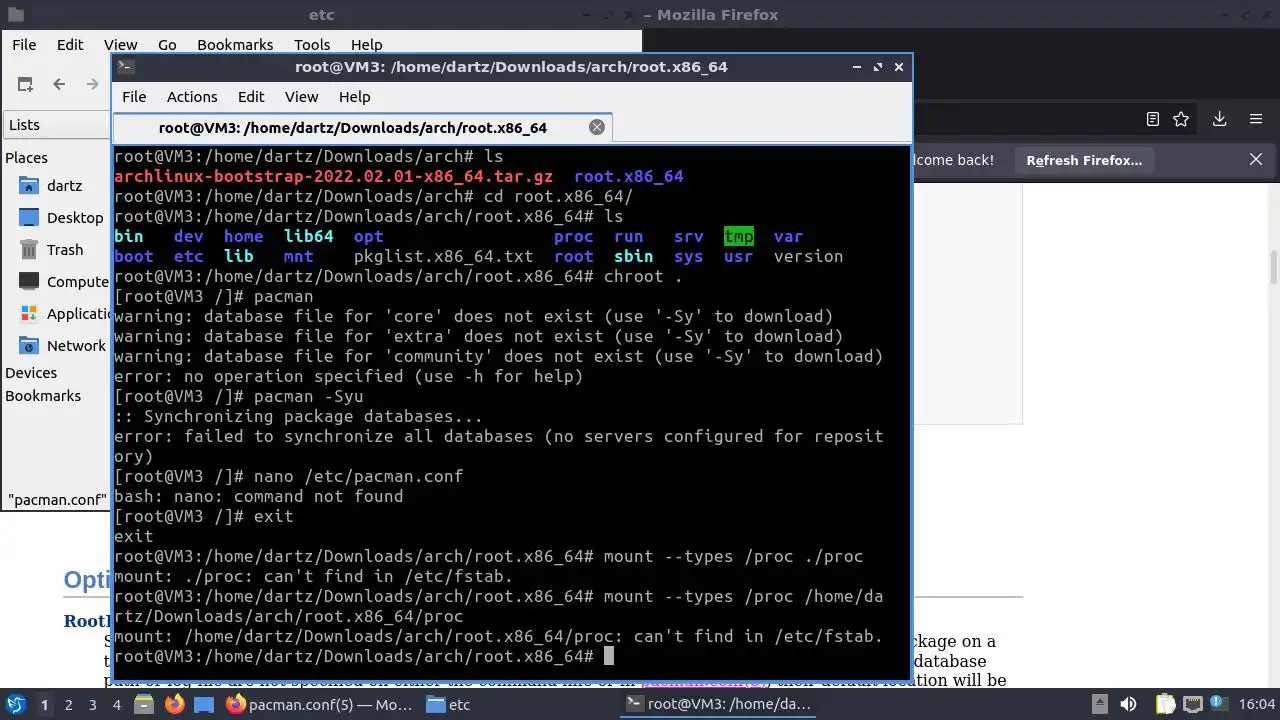
Task: Select the root@VM3 terminal tab
Action: coord(361,128)
